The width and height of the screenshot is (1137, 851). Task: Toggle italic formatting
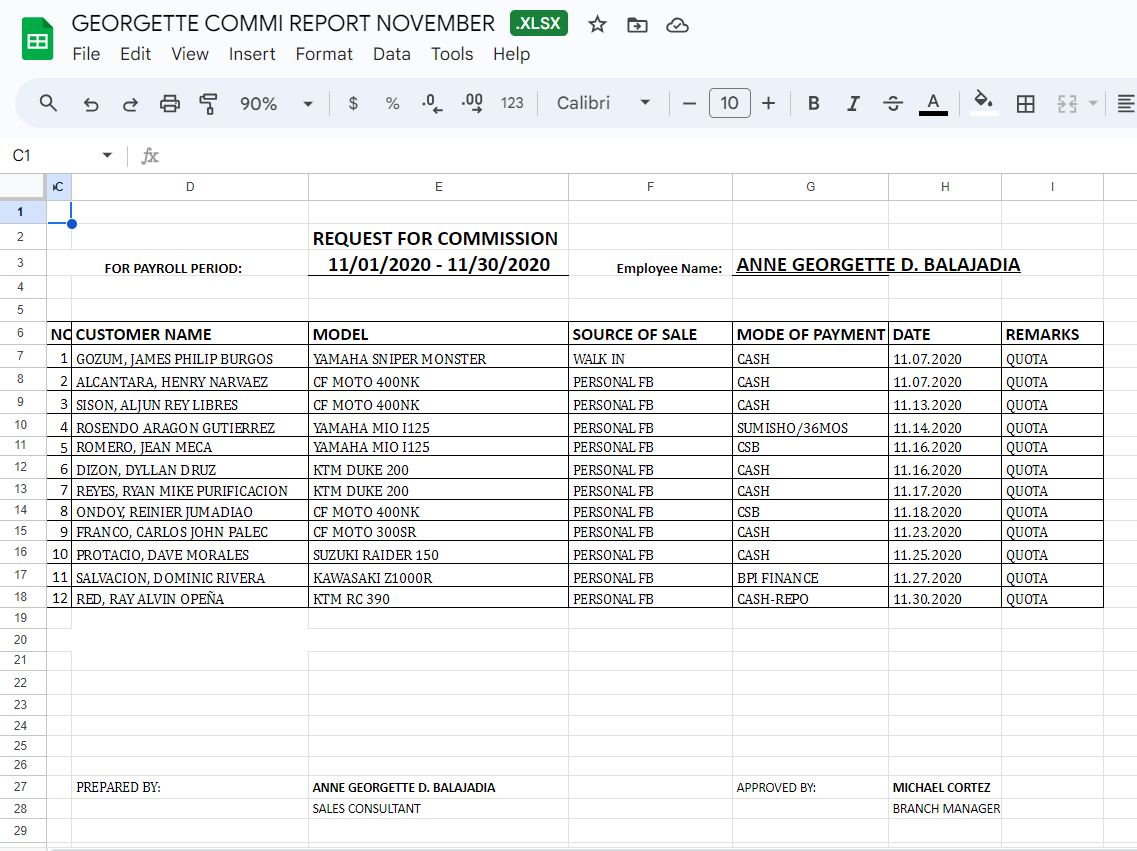coord(853,104)
